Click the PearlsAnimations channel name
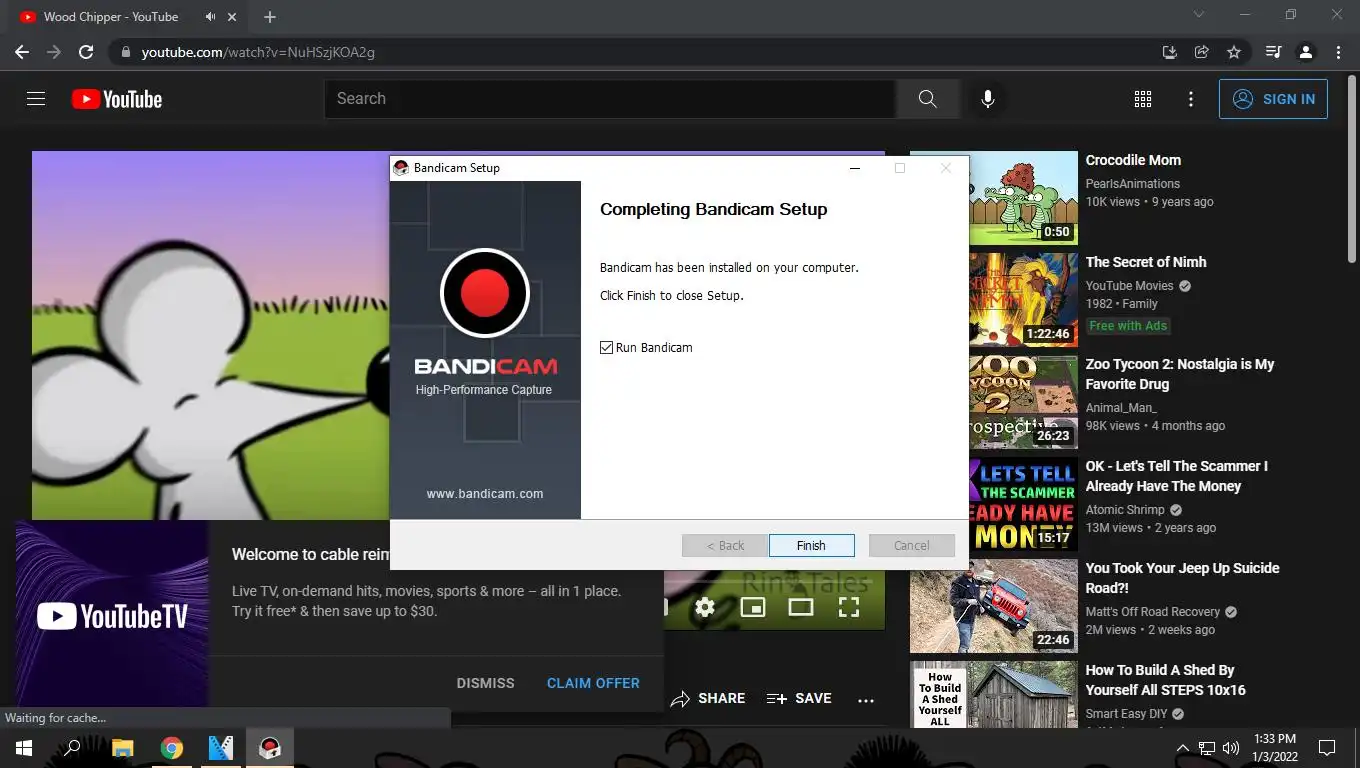This screenshot has width=1360, height=768. click(x=1133, y=184)
